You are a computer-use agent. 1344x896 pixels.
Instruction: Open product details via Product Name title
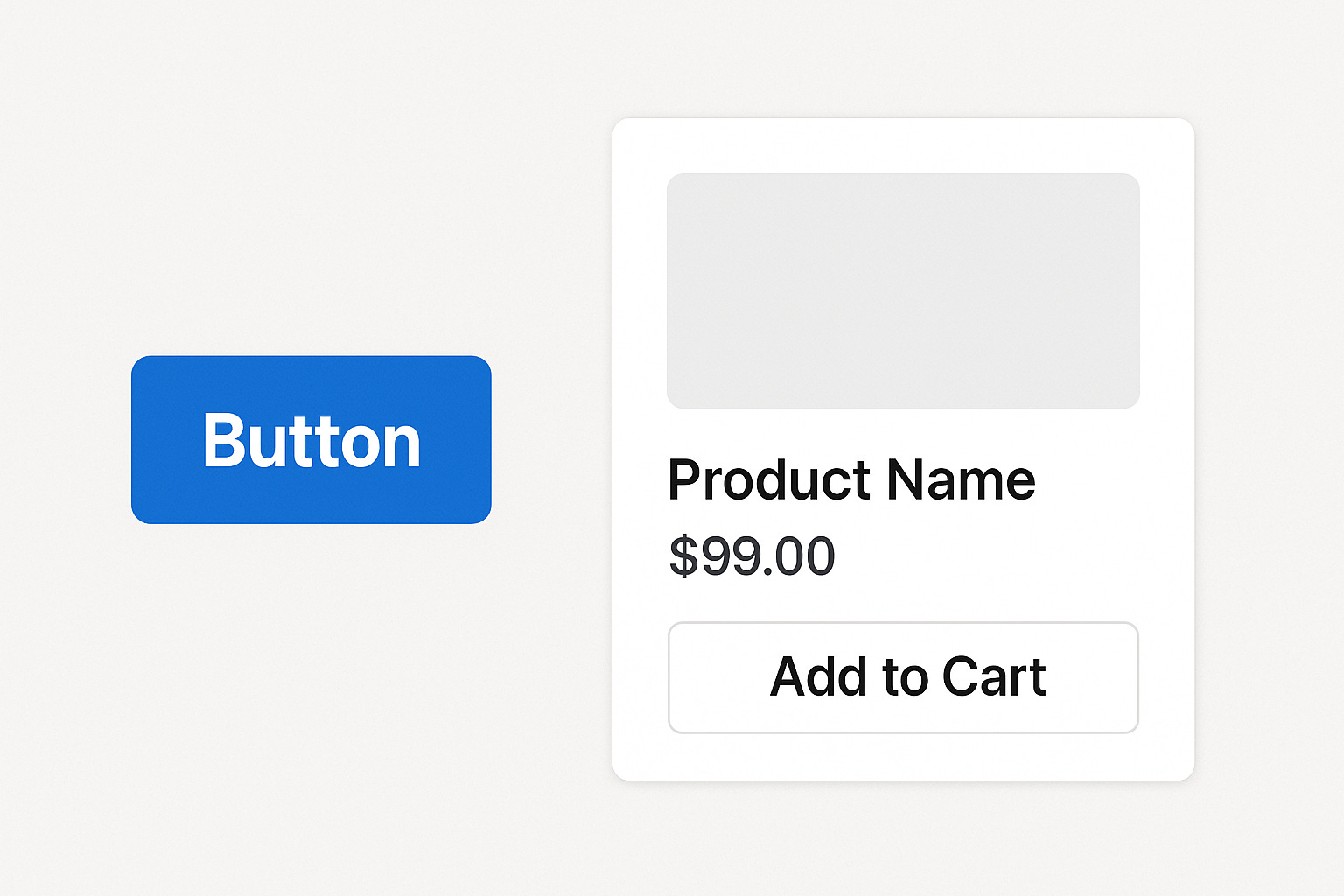[x=851, y=480]
